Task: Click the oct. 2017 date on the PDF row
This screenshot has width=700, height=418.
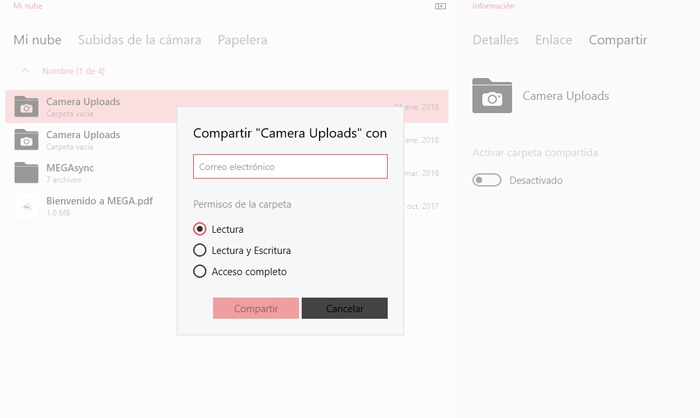Action: [x=422, y=206]
